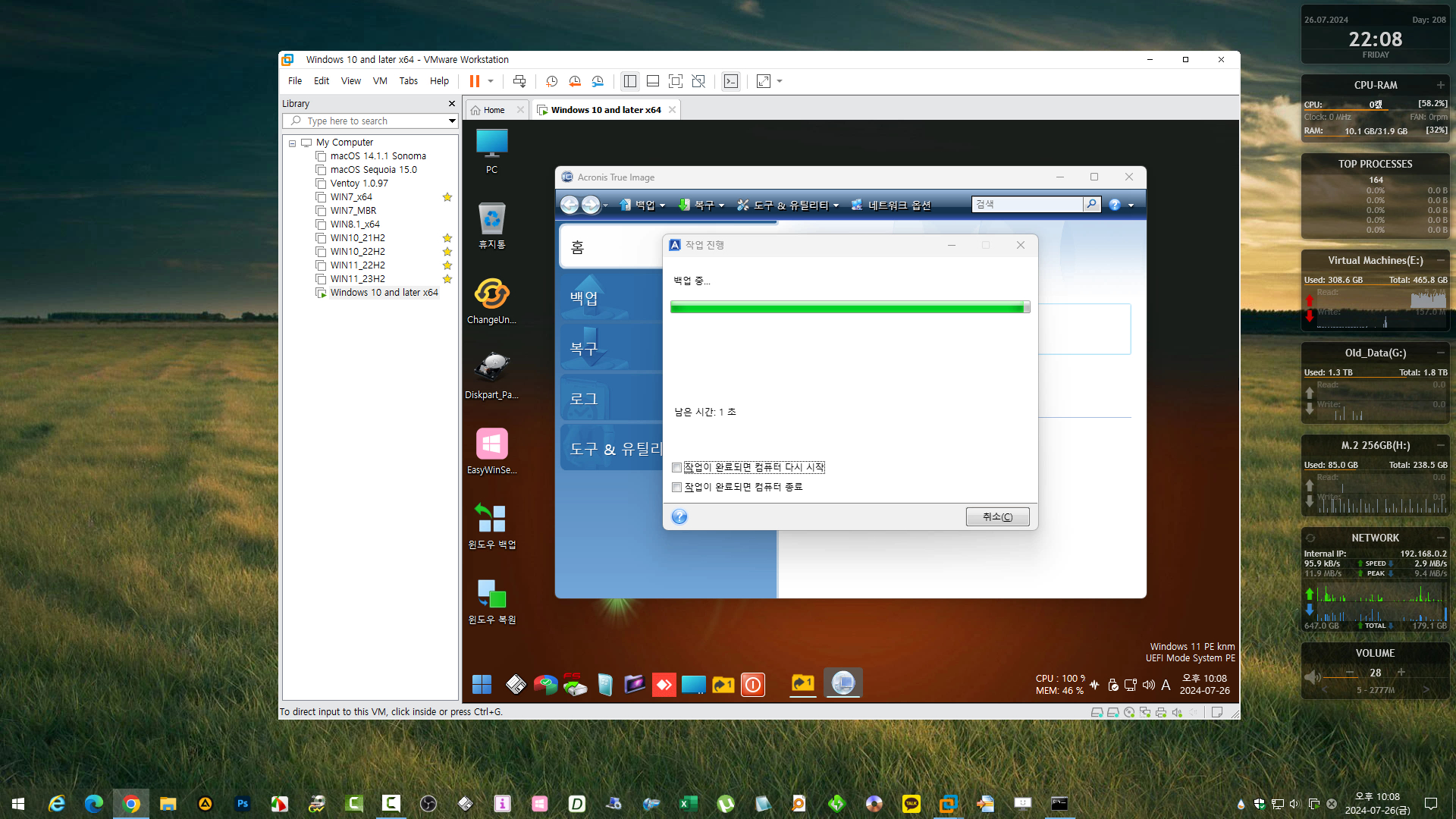This screenshot has height=819, width=1456.
Task: Click the help icon in progress dialog
Action: click(x=679, y=516)
